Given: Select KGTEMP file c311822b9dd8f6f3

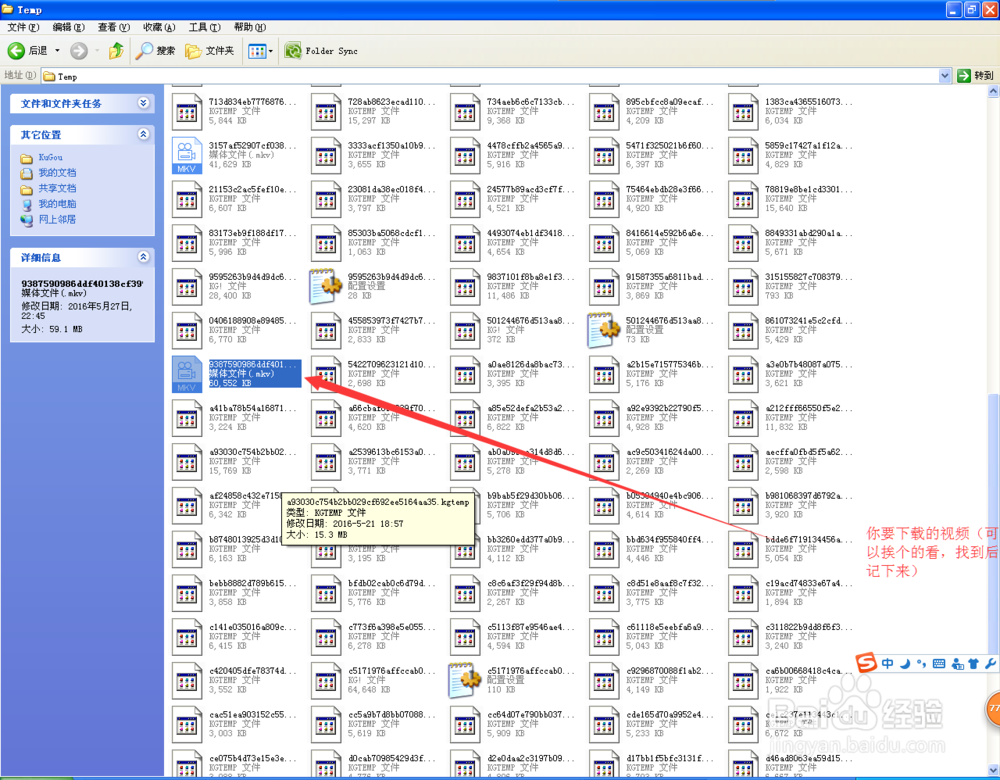Looking at the screenshot, I should point(790,637).
